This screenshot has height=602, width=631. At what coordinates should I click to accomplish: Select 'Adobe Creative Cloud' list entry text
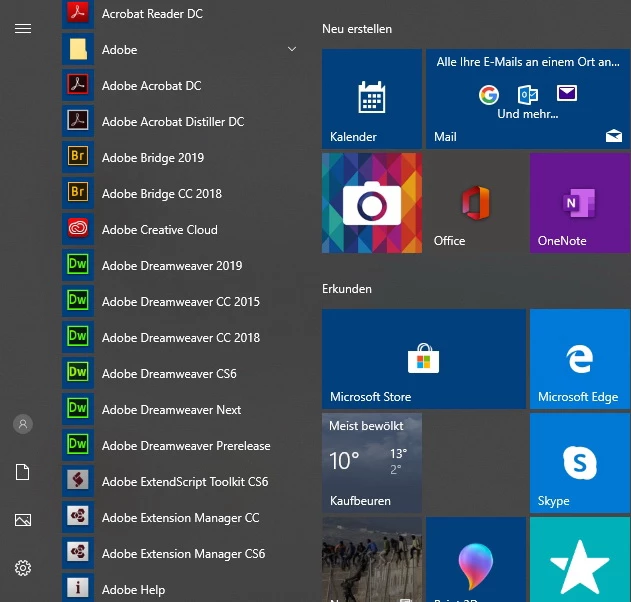click(x=160, y=230)
